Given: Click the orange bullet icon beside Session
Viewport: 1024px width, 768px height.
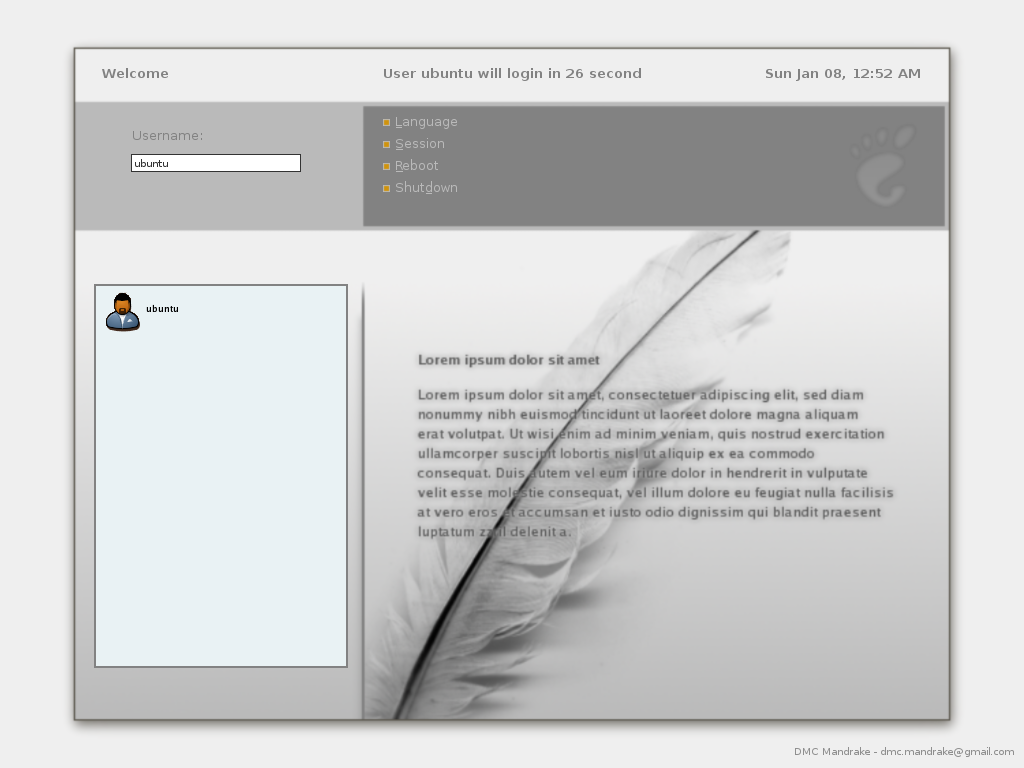Looking at the screenshot, I should (x=387, y=145).
